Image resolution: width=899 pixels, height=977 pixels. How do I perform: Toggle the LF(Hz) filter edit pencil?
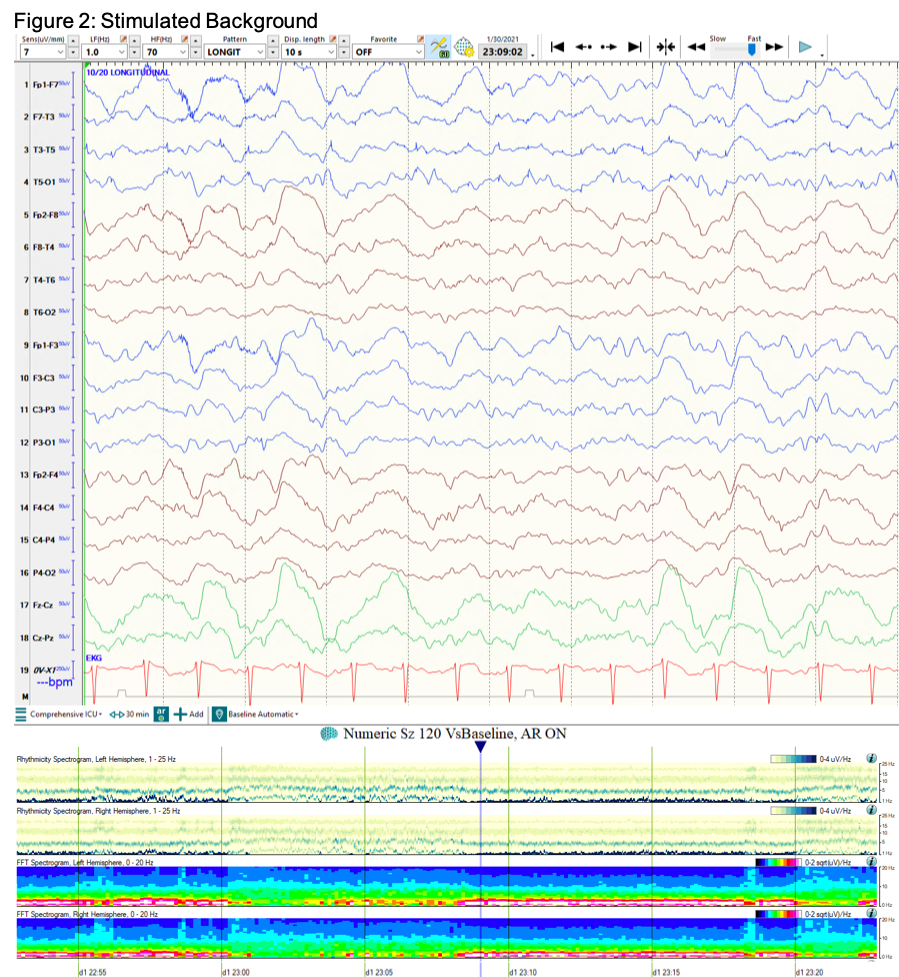124,38
